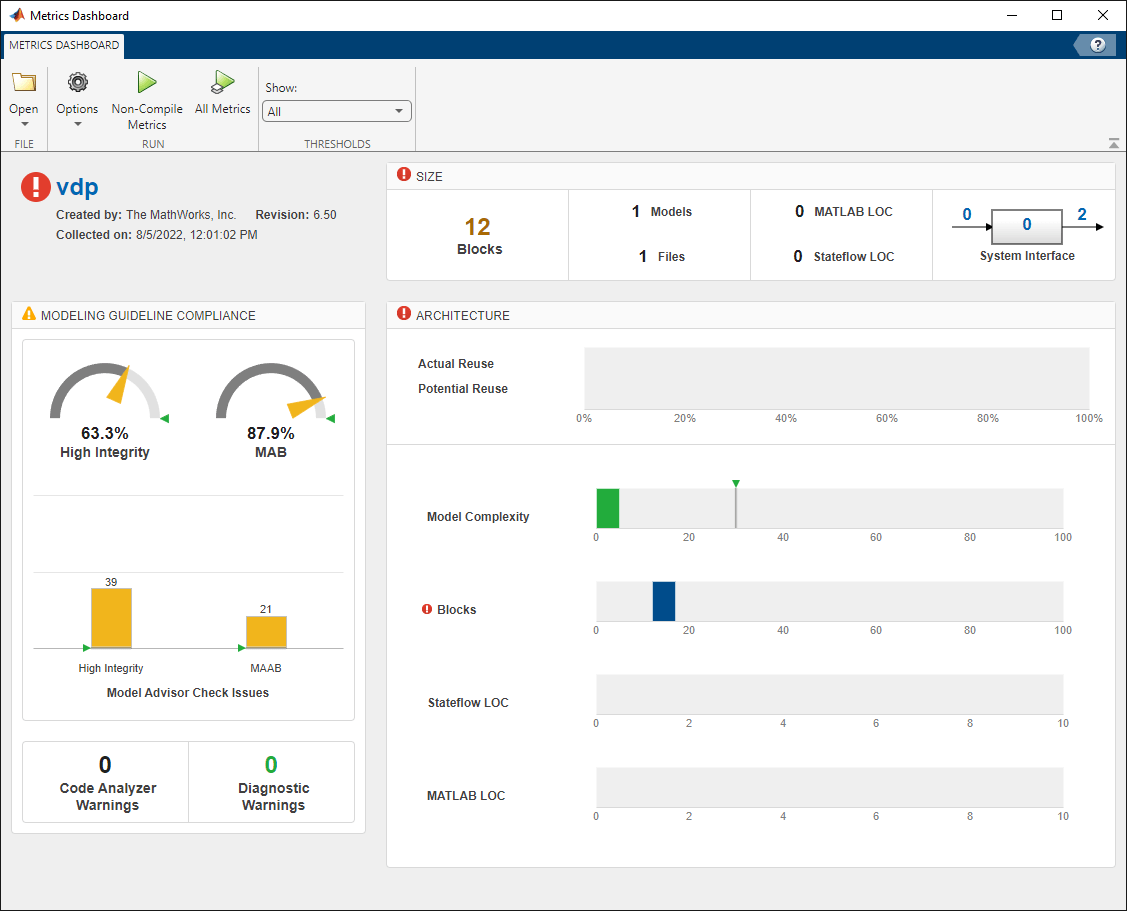The width and height of the screenshot is (1127, 911).
Task: Click the blue Blocks distribution bar
Action: [x=664, y=601]
